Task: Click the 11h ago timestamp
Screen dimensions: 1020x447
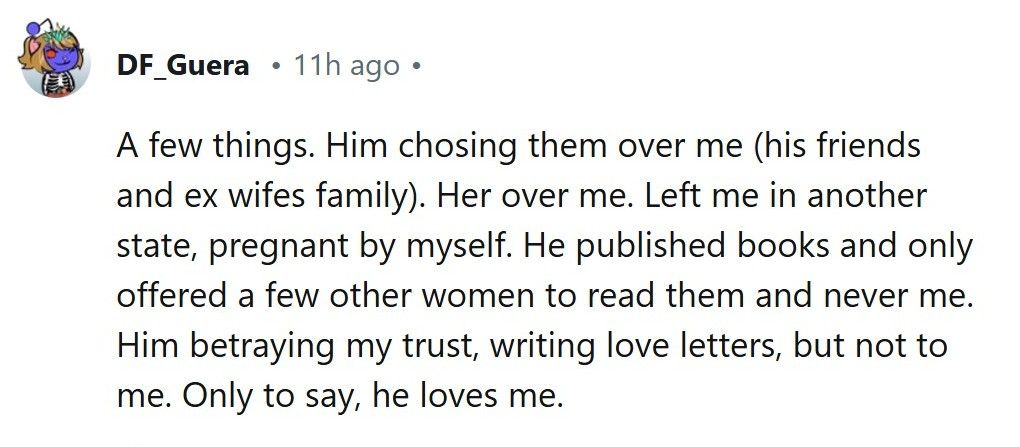Action: pos(347,67)
